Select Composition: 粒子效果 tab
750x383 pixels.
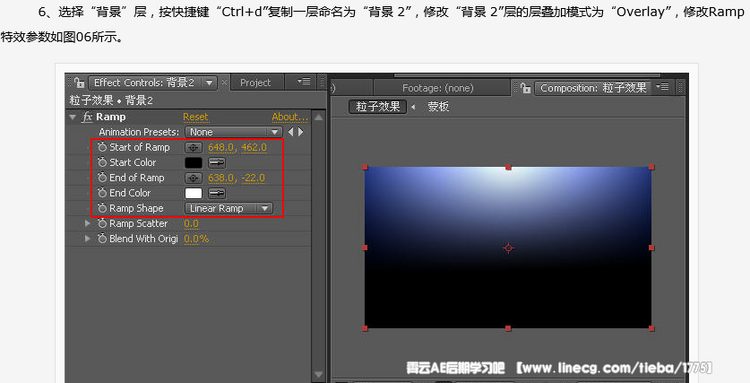(x=593, y=88)
